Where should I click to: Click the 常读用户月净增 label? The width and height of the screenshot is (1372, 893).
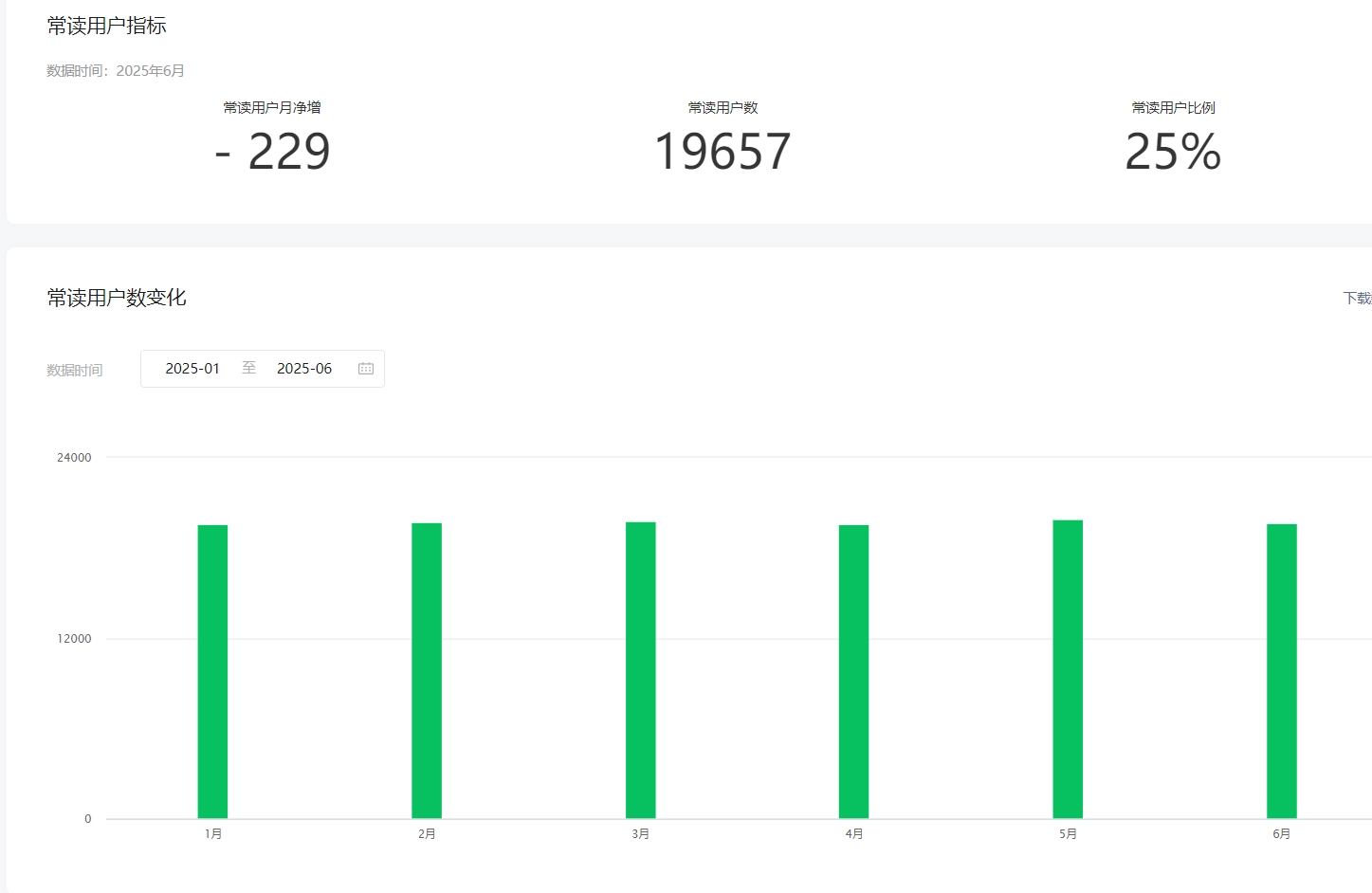(x=272, y=107)
